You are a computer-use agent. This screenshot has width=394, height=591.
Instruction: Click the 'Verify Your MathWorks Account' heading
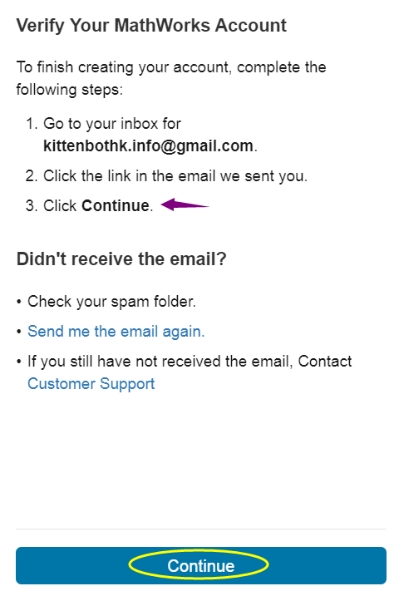point(151,26)
